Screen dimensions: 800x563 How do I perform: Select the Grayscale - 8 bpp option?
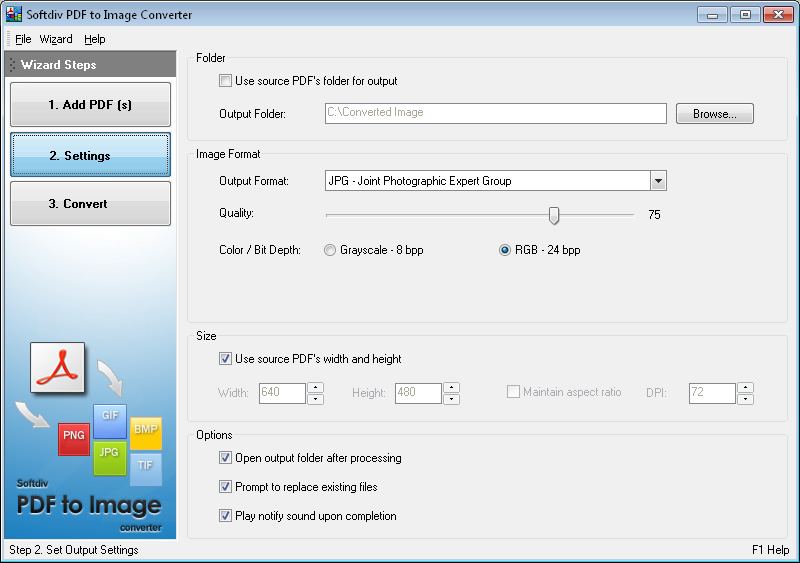(330, 250)
